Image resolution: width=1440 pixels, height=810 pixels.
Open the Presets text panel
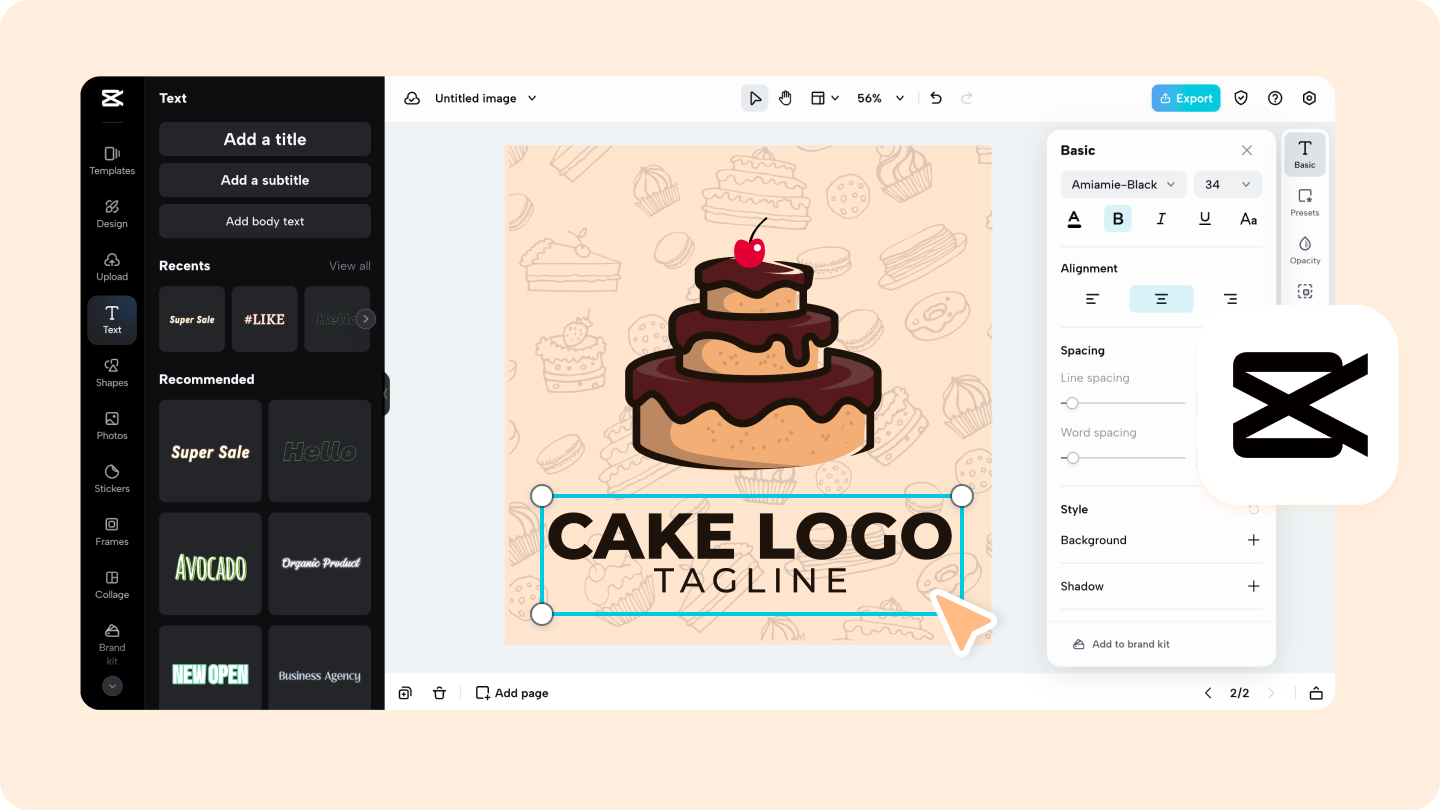(1304, 201)
